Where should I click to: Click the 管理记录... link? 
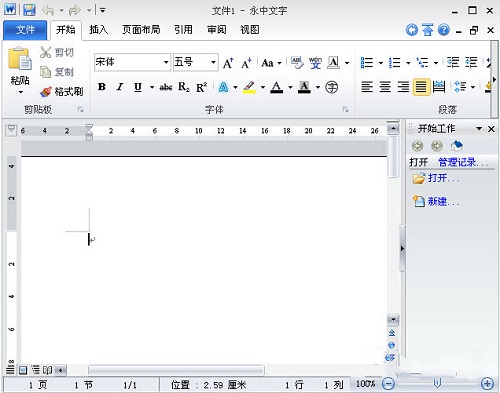click(463, 162)
